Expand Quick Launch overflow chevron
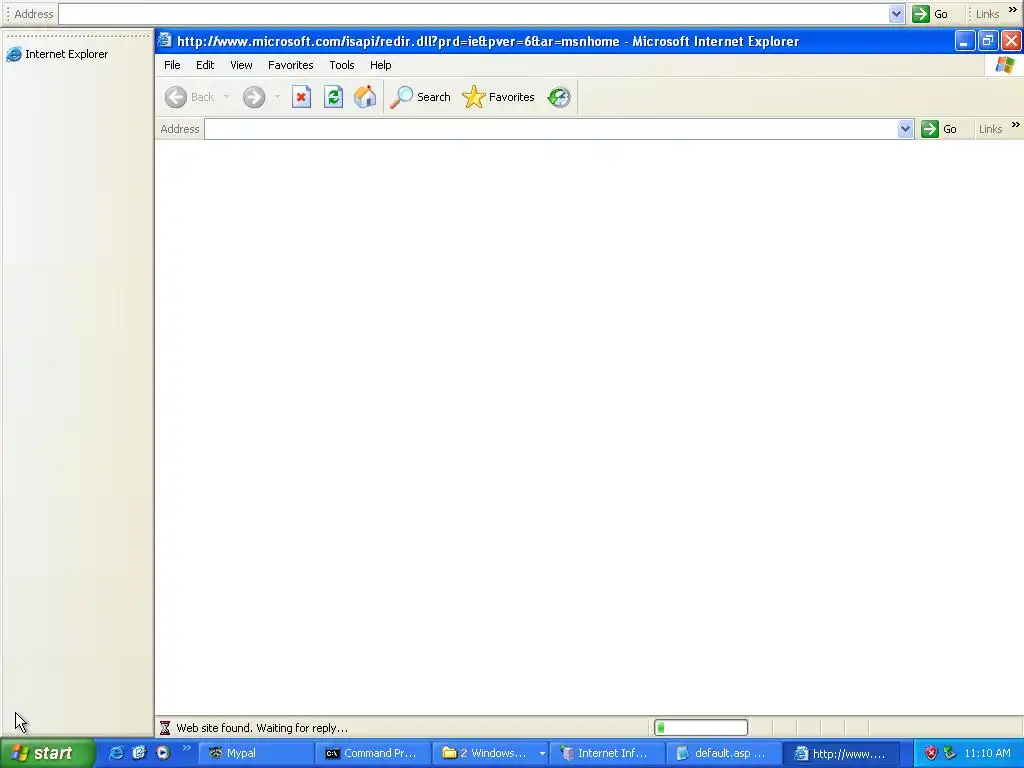The width and height of the screenshot is (1024, 768). pyautogui.click(x=186, y=748)
